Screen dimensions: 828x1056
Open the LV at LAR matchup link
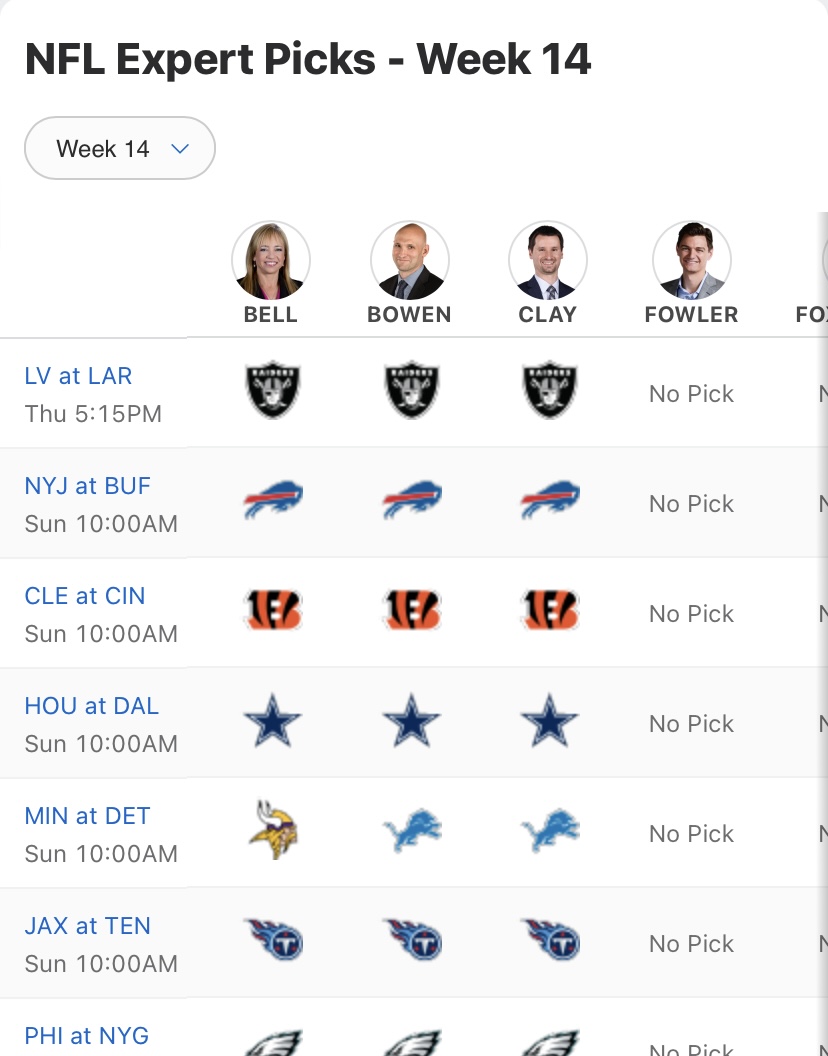coord(78,376)
